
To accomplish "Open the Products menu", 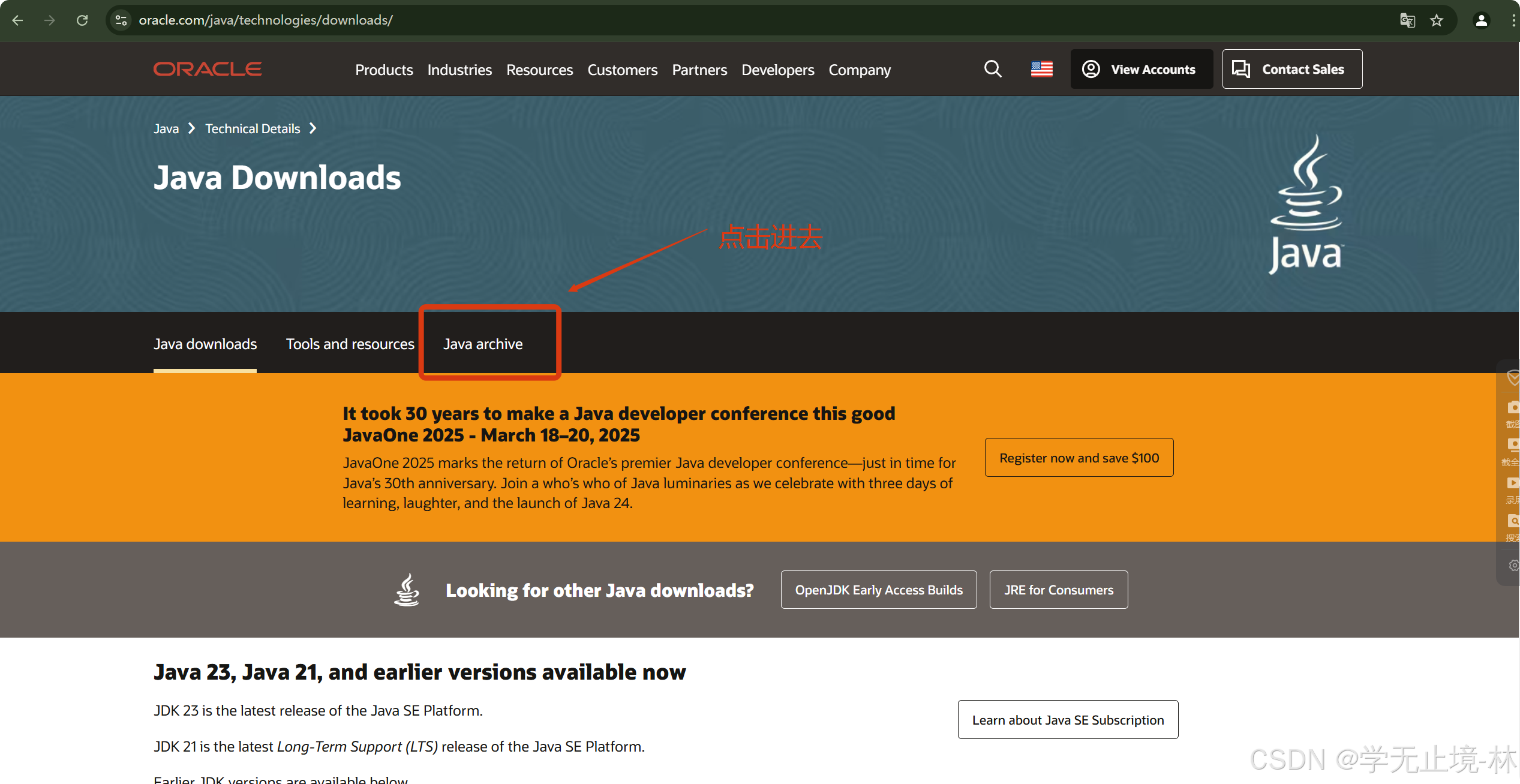I will [x=384, y=70].
